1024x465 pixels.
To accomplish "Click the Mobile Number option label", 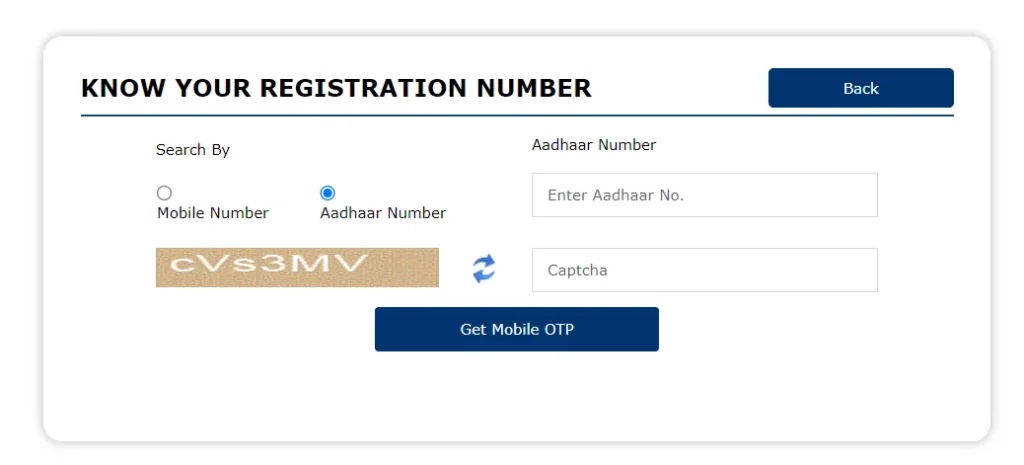I will (213, 213).
